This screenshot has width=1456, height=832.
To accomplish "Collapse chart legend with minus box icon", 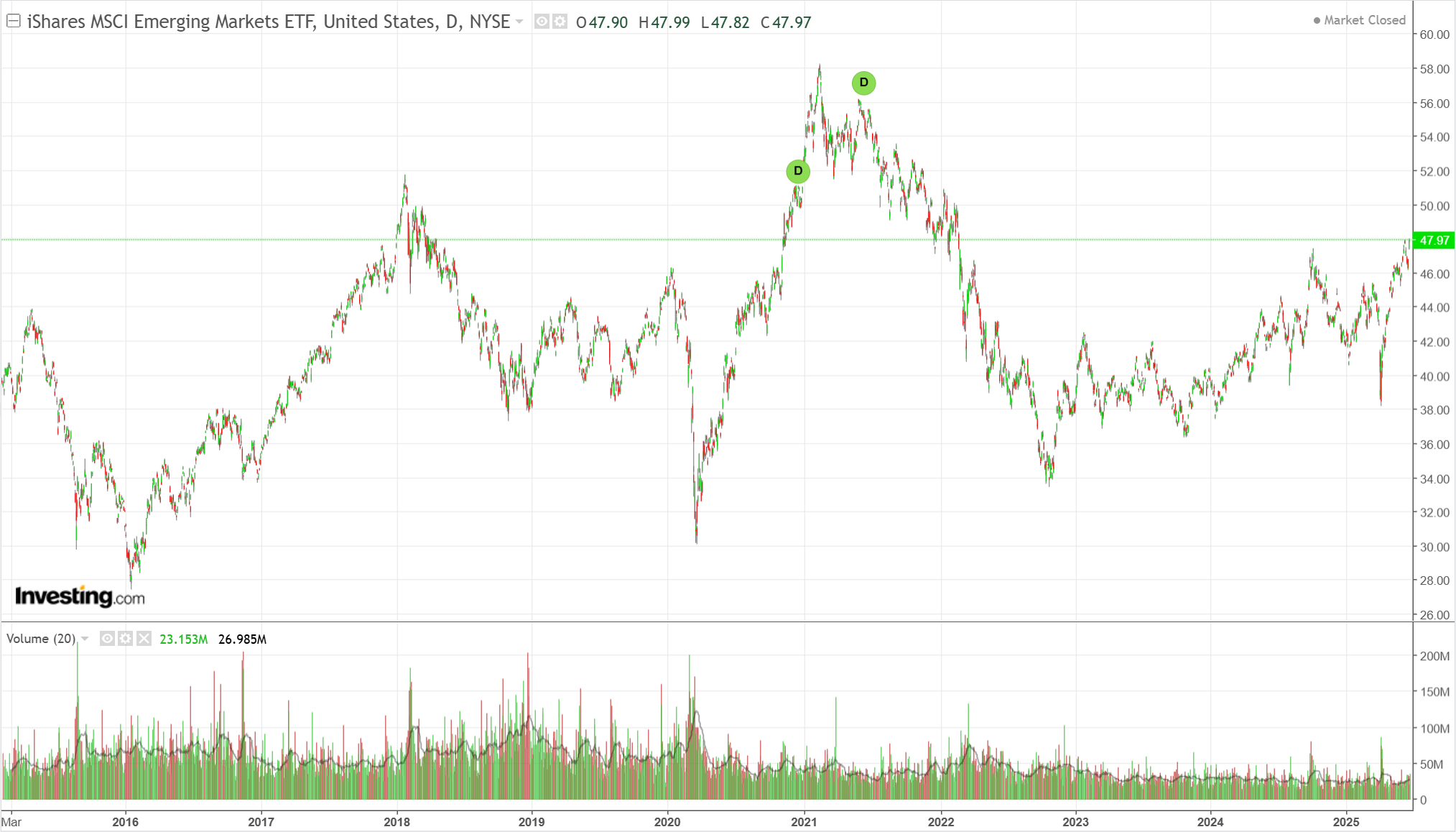I will coord(13,21).
